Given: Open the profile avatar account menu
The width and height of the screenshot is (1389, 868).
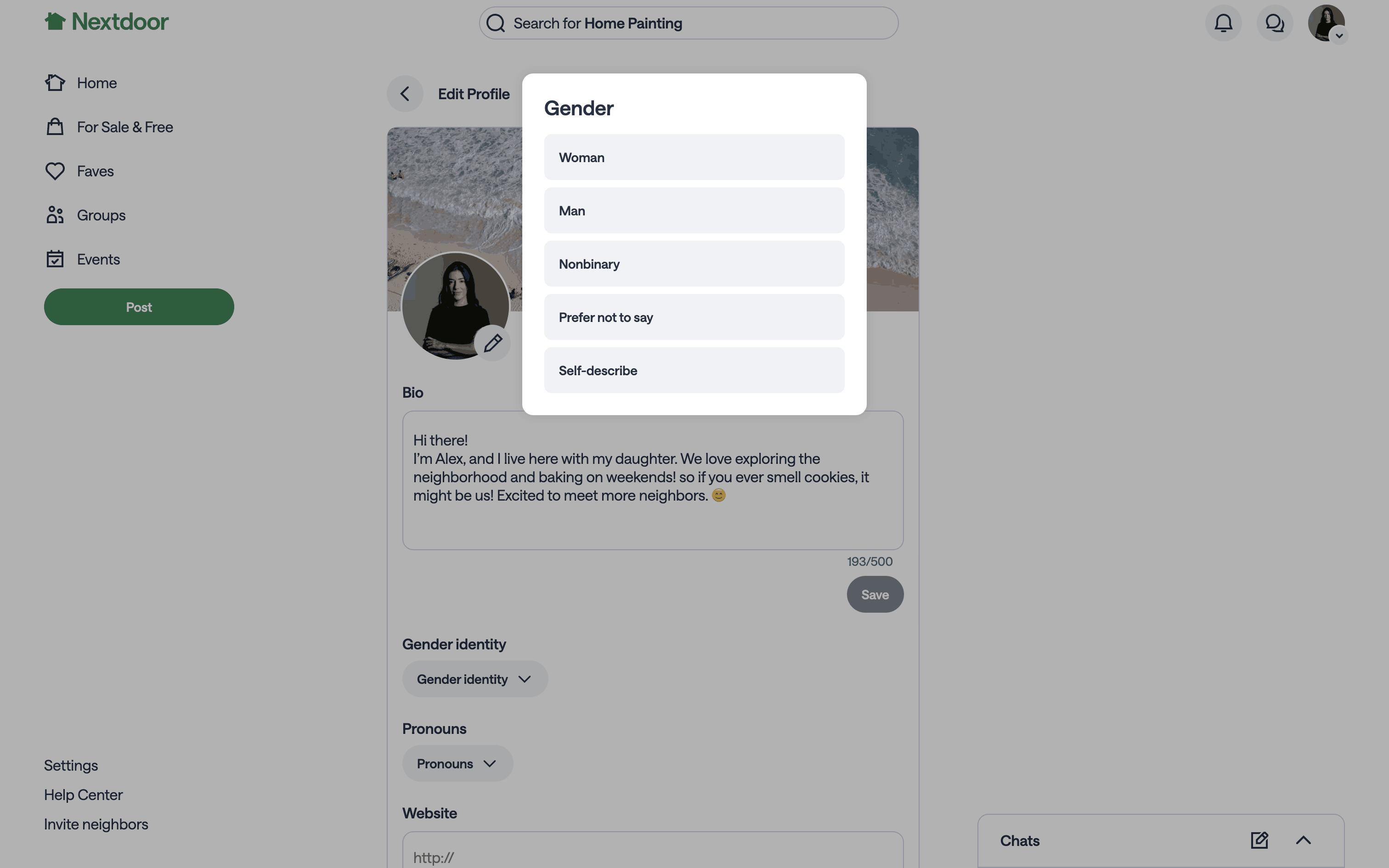Looking at the screenshot, I should [x=1326, y=23].
